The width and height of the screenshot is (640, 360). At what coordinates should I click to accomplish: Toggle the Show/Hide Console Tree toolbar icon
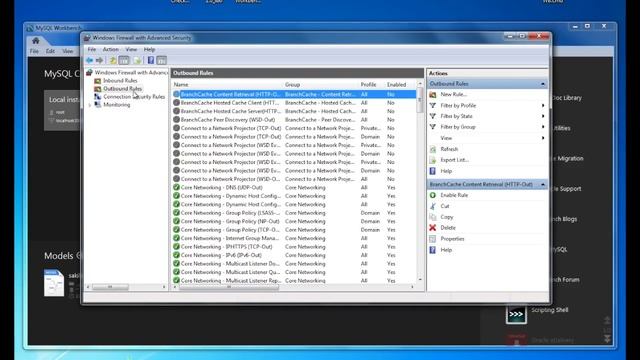[124, 60]
